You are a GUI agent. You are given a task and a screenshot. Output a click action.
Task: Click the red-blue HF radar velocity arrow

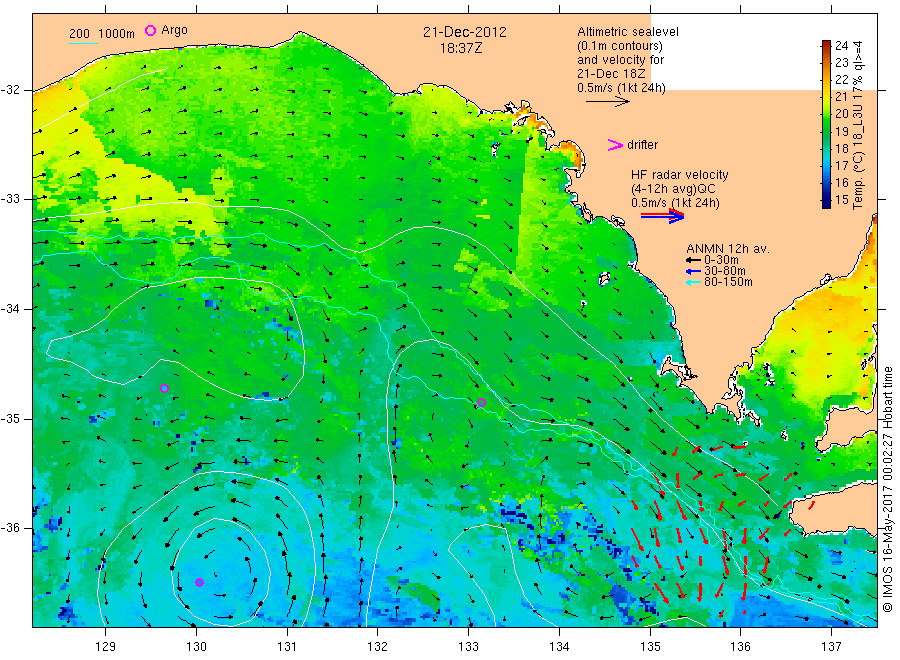[662, 216]
